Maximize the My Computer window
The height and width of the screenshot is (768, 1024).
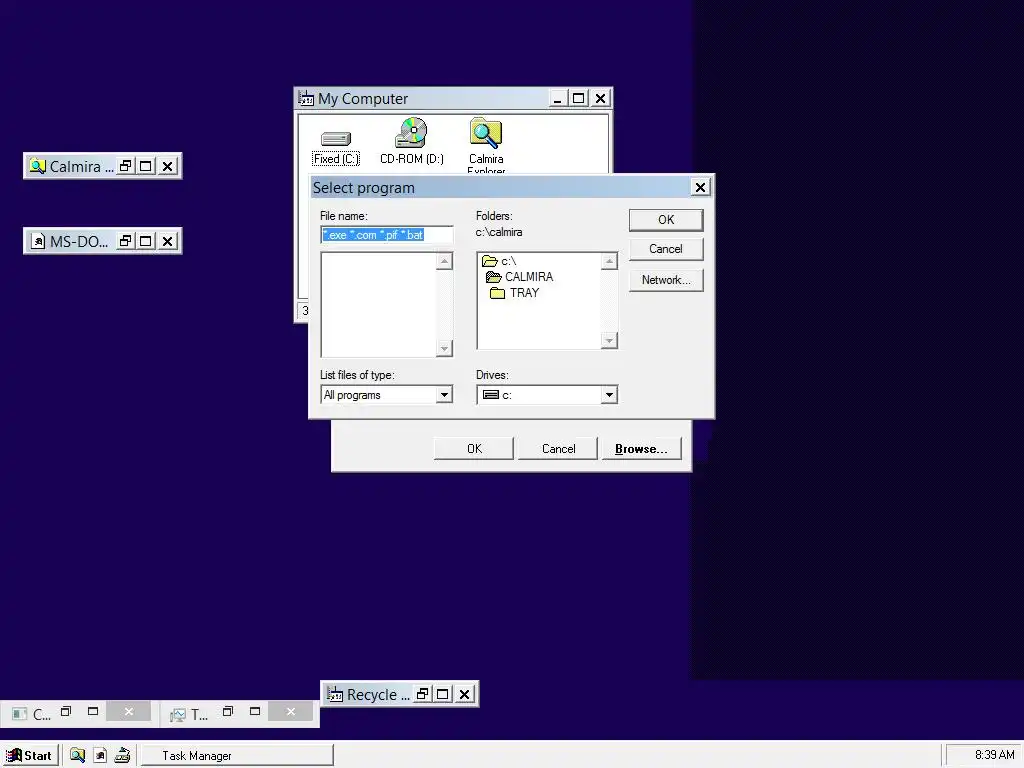coord(579,99)
